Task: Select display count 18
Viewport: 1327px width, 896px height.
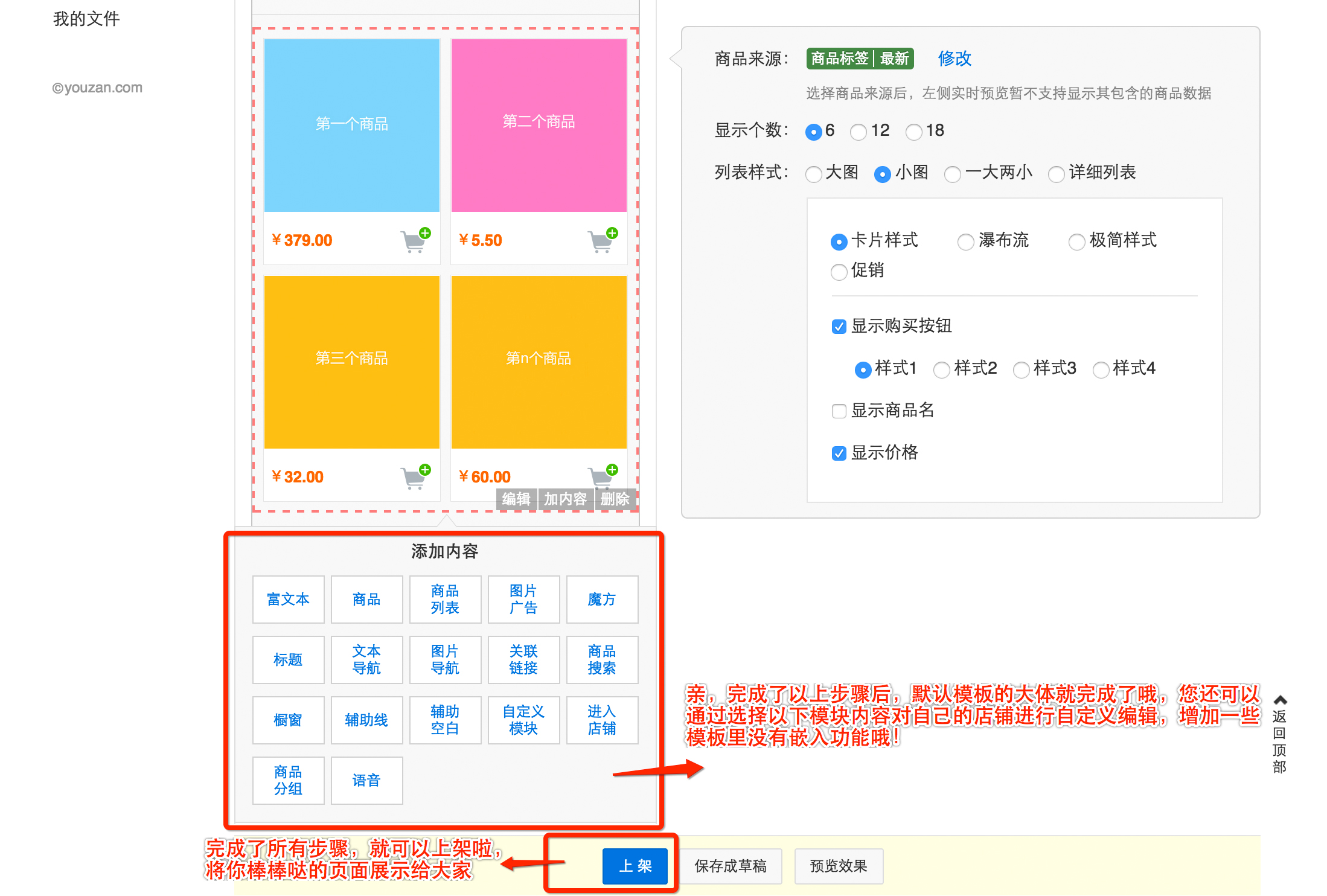Action: coord(913,131)
